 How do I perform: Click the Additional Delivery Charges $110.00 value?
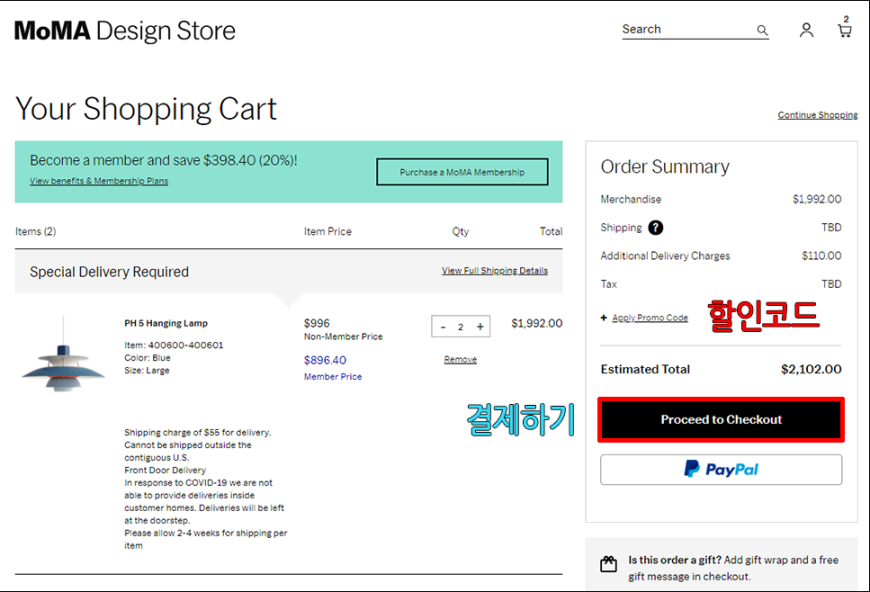point(821,256)
